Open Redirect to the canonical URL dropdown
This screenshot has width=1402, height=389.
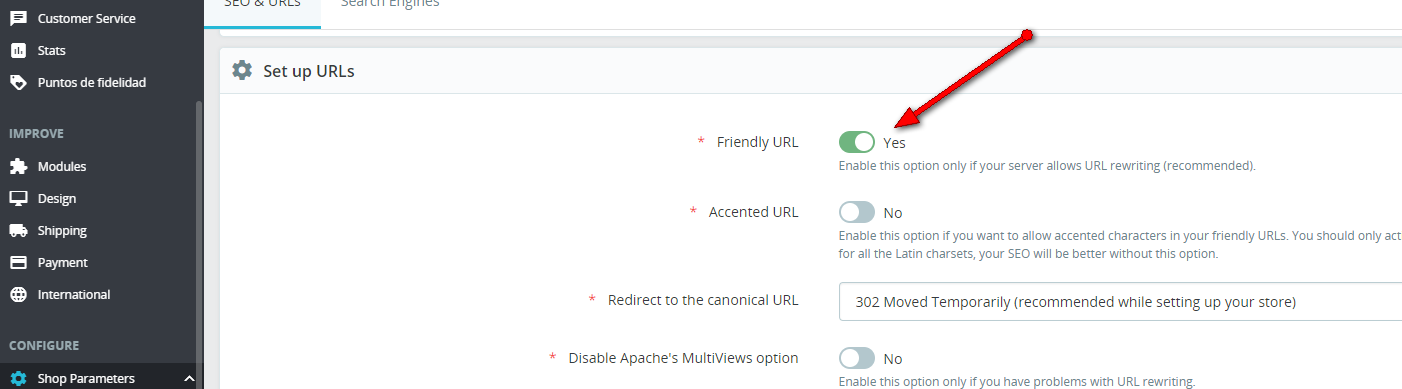[x=1120, y=301]
